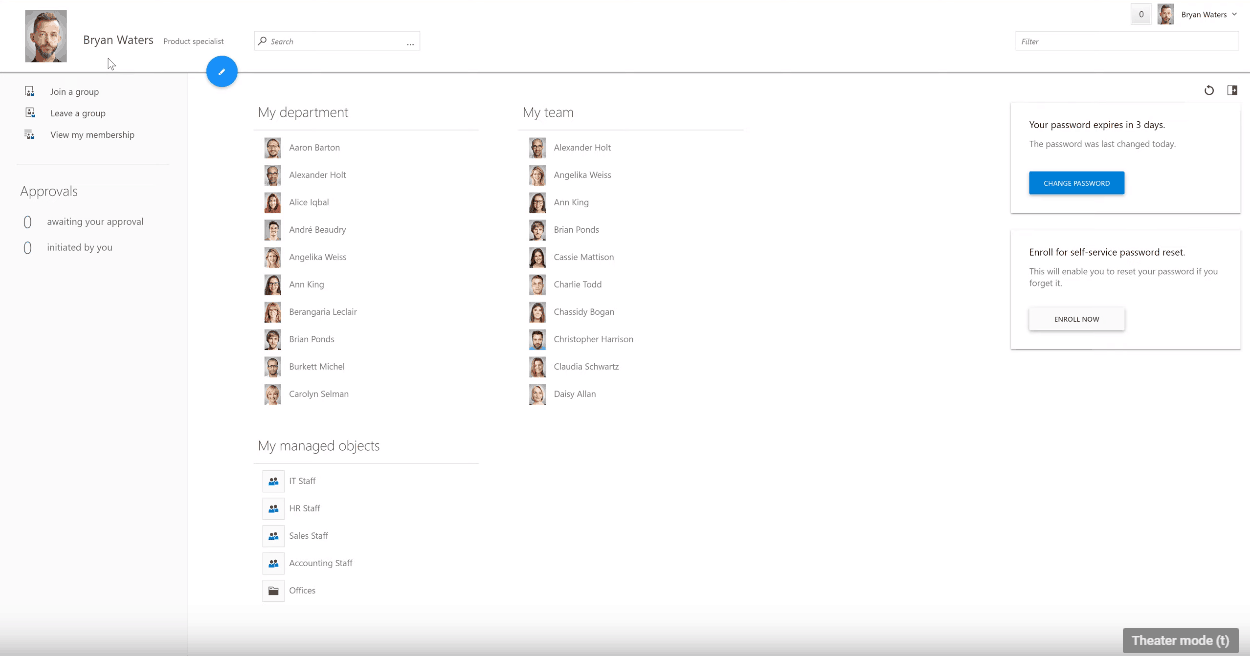Click the search magnifier icon
The width and height of the screenshot is (1250, 656).
point(262,42)
